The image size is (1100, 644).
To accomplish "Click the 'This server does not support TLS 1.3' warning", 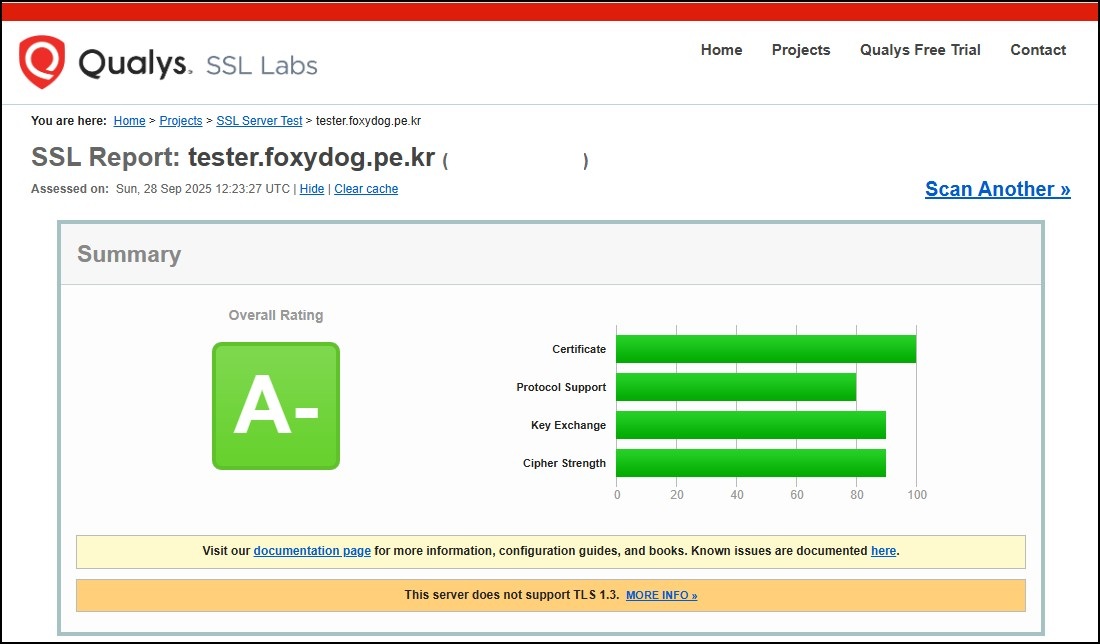I will click(511, 595).
